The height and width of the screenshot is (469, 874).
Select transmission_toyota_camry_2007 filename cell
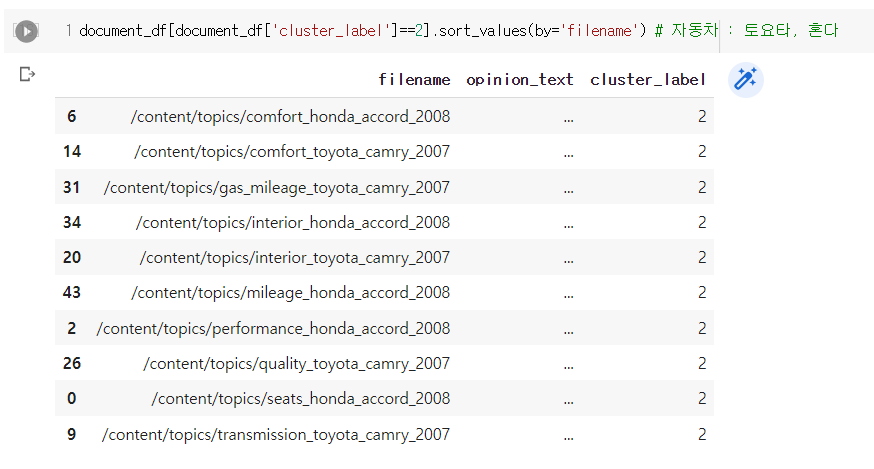click(276, 434)
